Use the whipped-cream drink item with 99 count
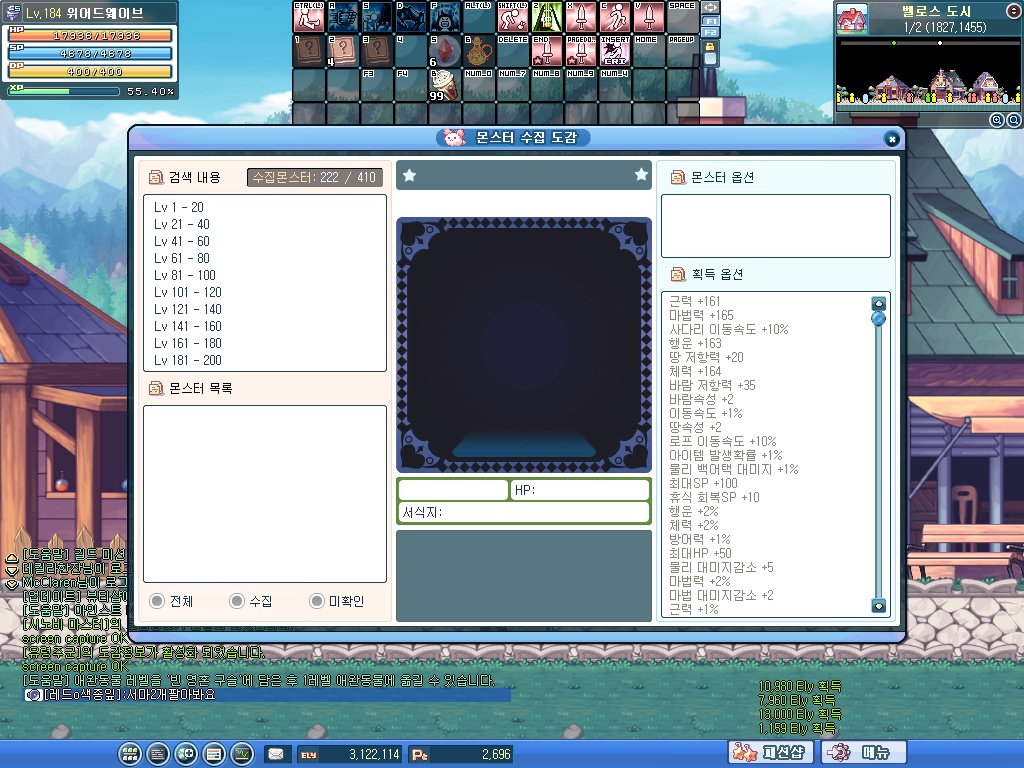The width and height of the screenshot is (1024, 768). tap(443, 83)
